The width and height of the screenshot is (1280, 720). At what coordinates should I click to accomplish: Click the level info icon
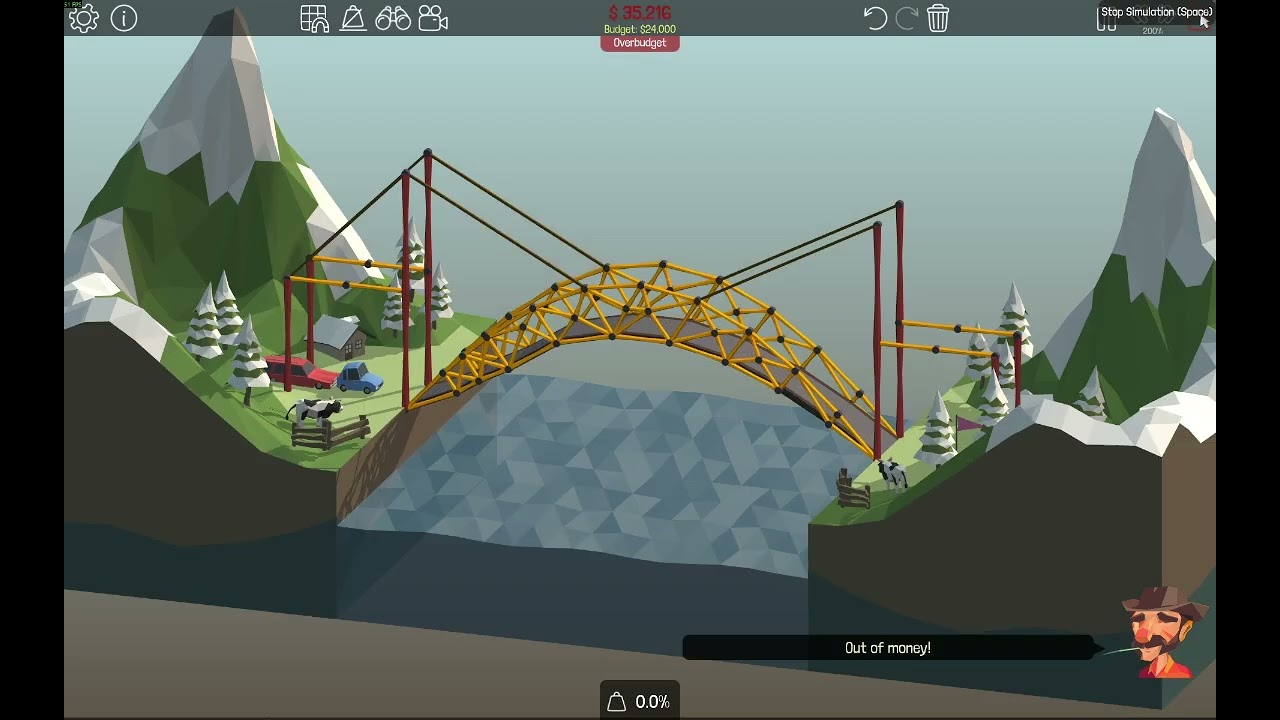124,18
